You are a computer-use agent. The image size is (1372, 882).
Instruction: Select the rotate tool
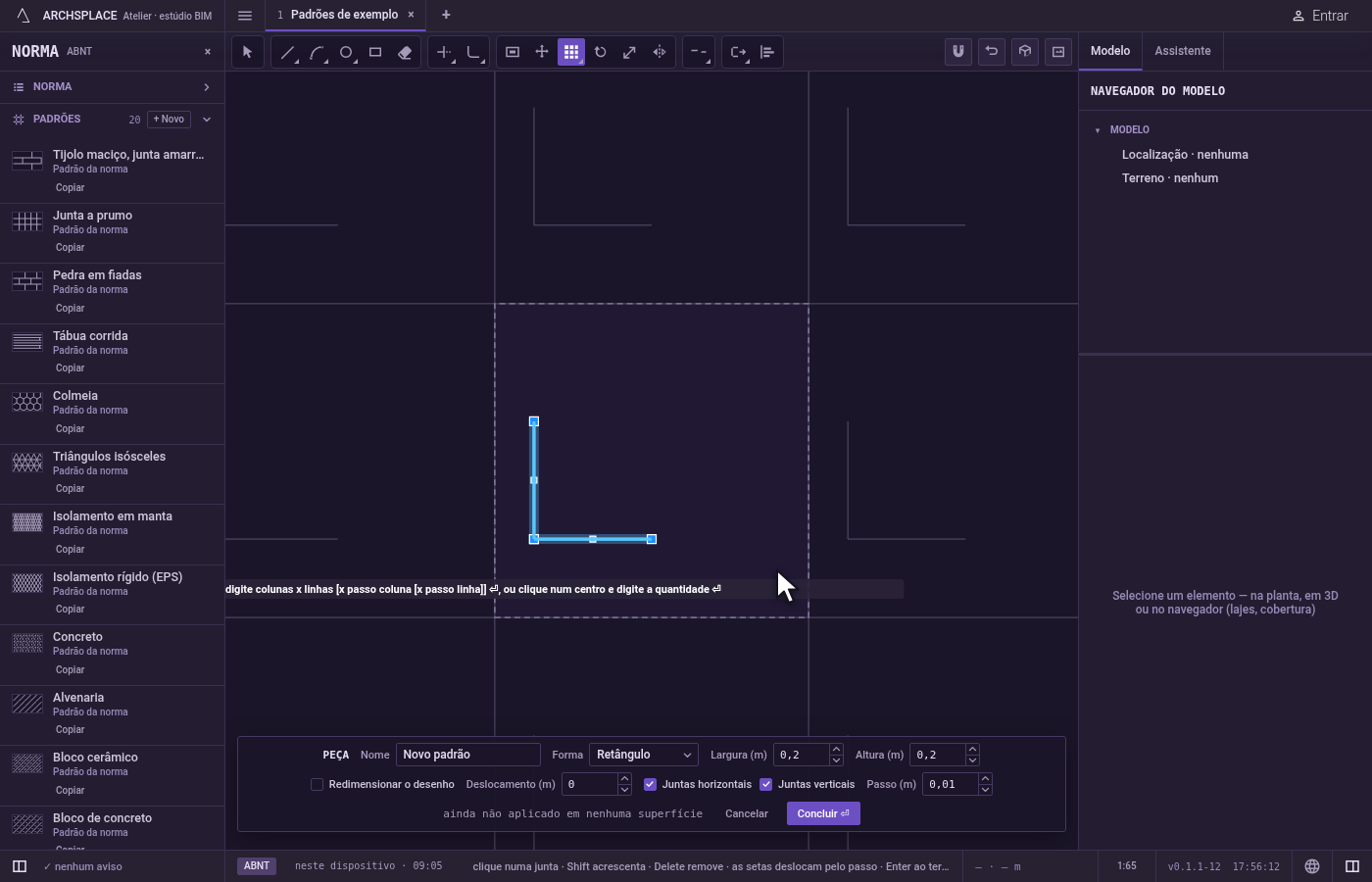pyautogui.click(x=601, y=52)
